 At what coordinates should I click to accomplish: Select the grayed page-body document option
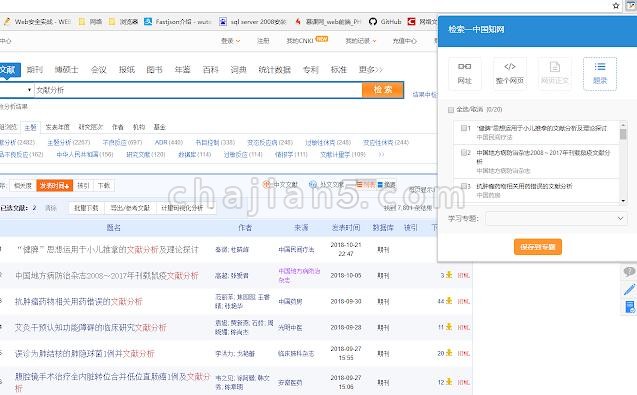[x=555, y=74]
